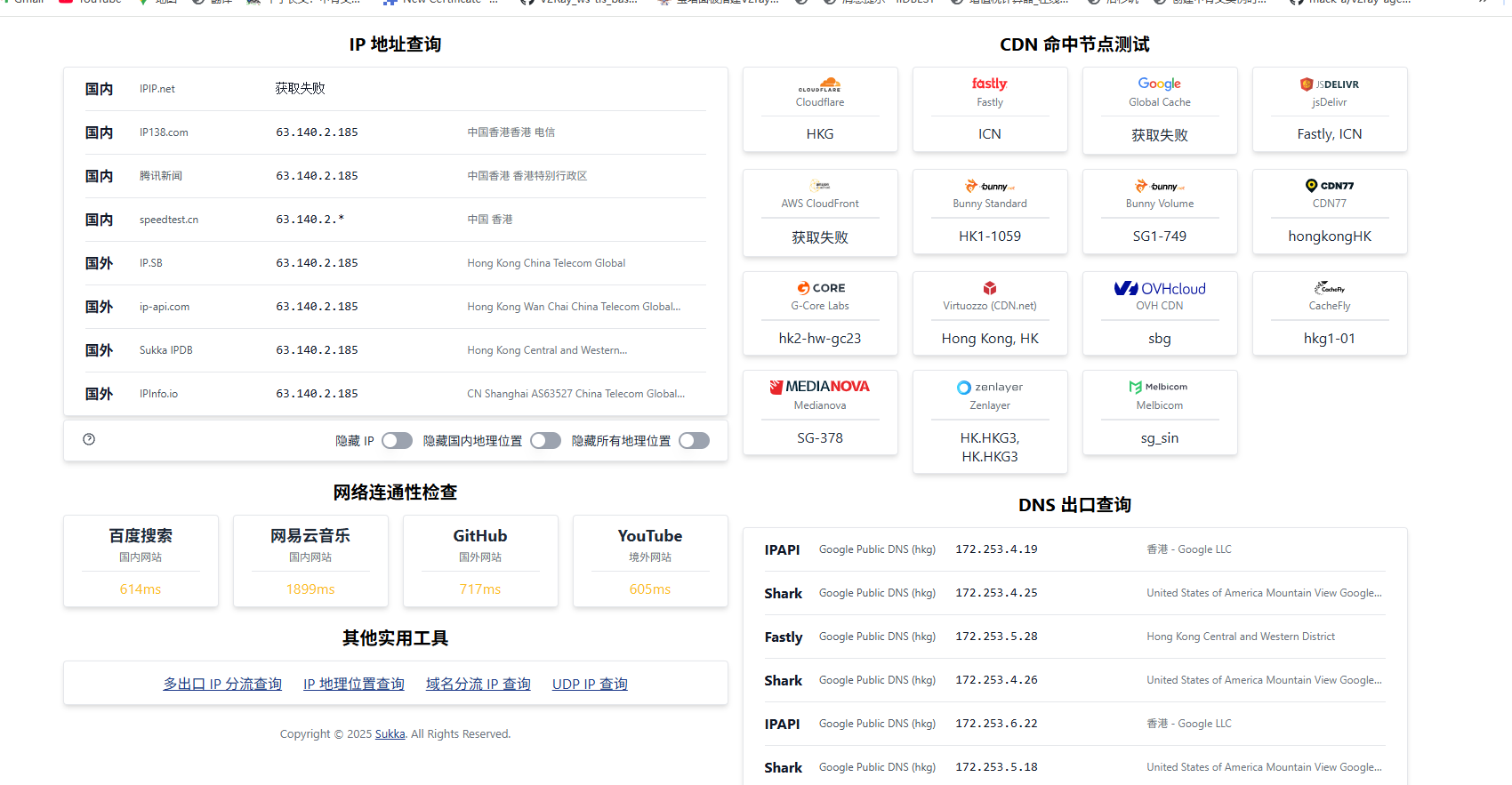Click the 百度搜索 connectivity card
The width and height of the screenshot is (1512, 785).
(141, 561)
